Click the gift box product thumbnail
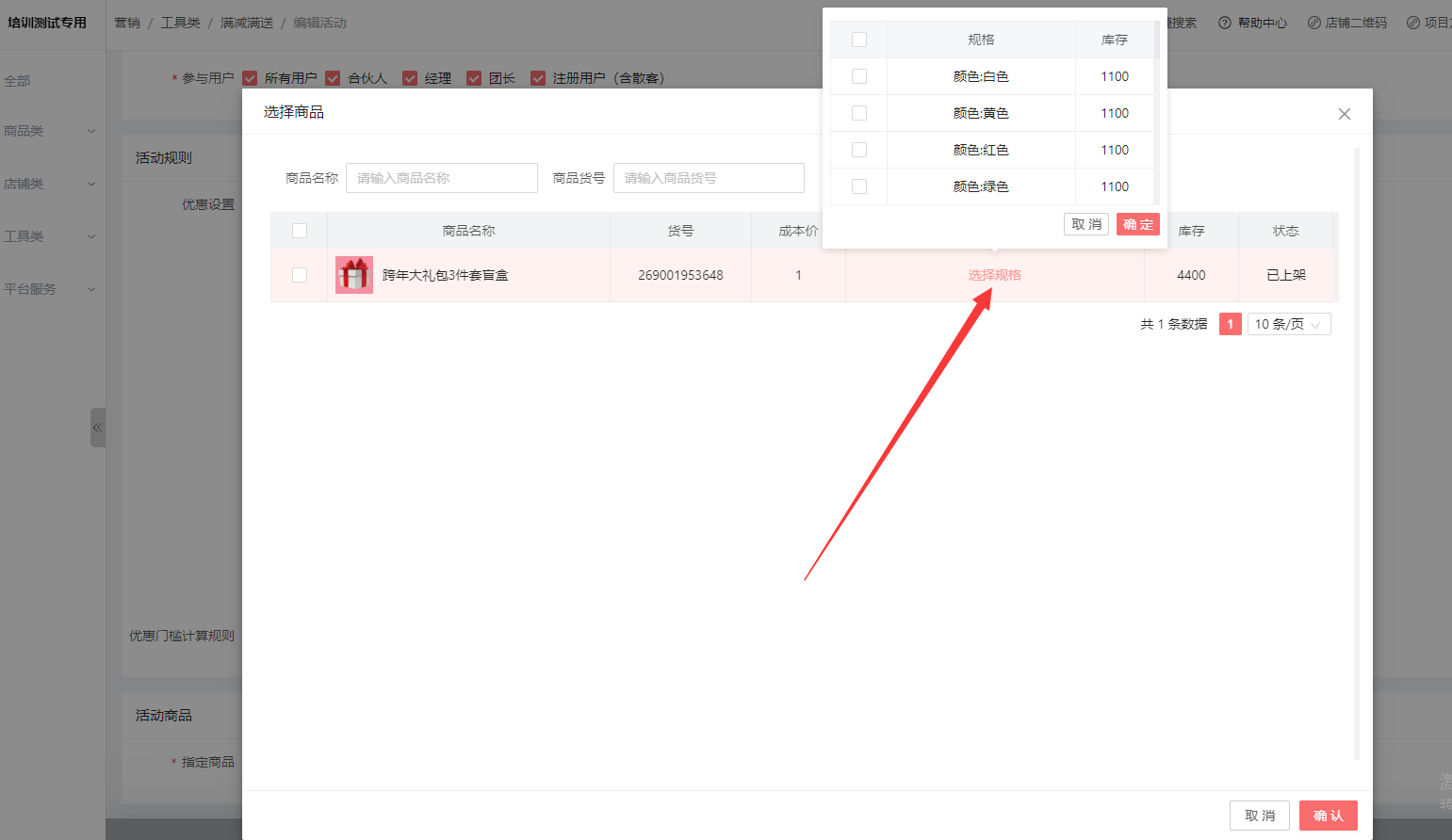The image size is (1452, 840). click(x=354, y=275)
